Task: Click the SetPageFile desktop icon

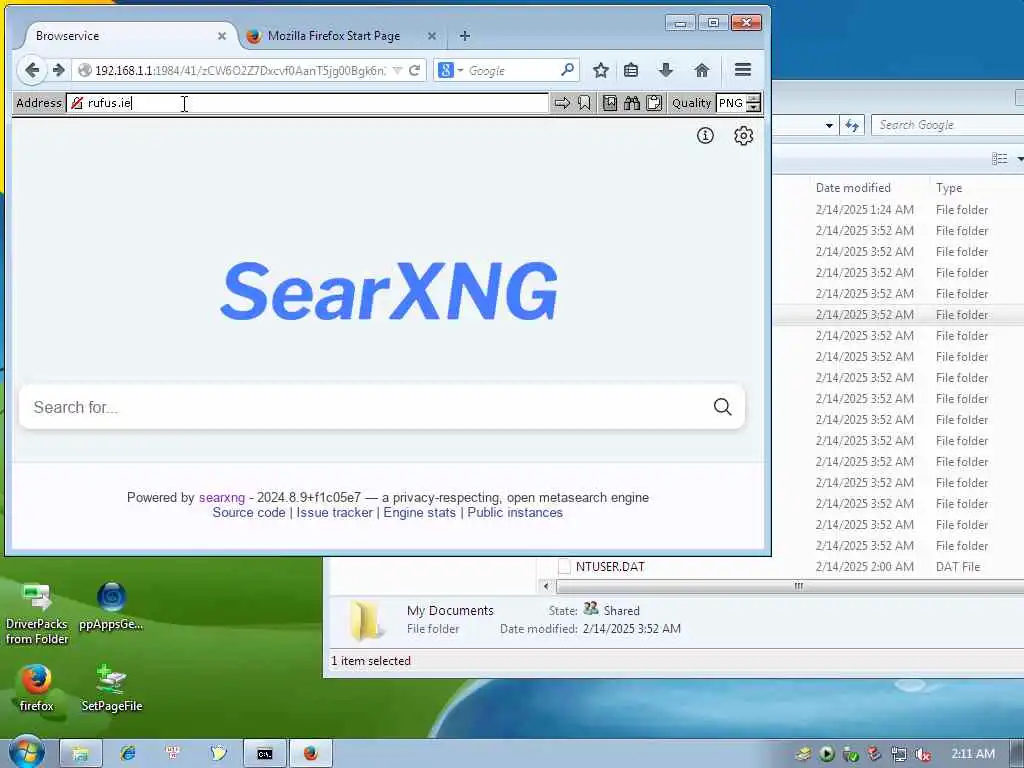Action: 112,688
